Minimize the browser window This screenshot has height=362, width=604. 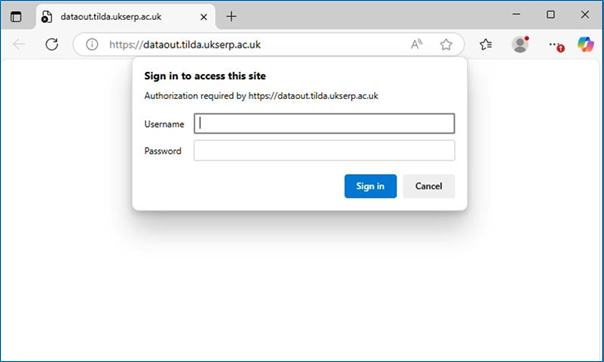click(516, 15)
